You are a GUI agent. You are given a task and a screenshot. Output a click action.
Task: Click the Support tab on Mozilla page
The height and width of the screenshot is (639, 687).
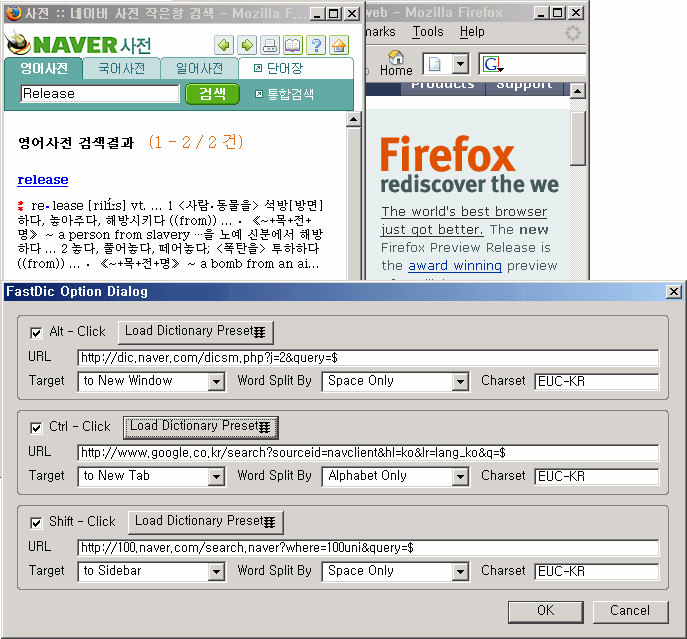[524, 87]
